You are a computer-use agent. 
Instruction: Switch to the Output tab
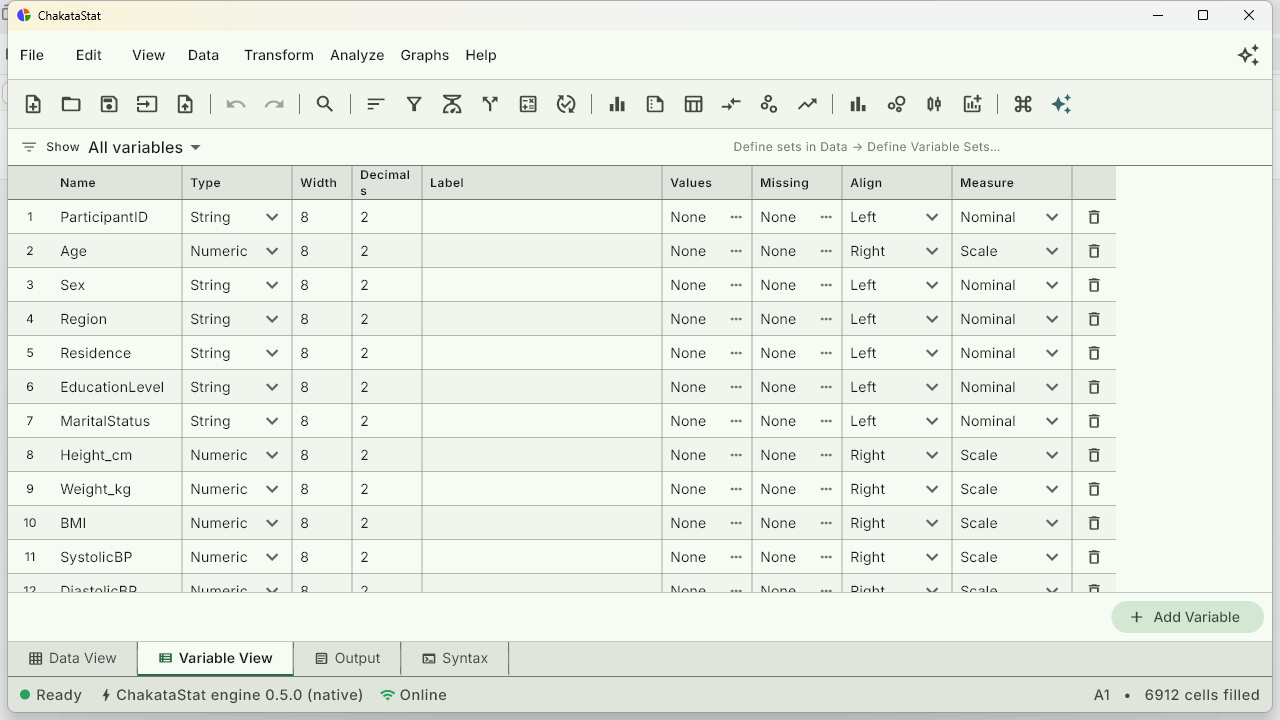(347, 658)
